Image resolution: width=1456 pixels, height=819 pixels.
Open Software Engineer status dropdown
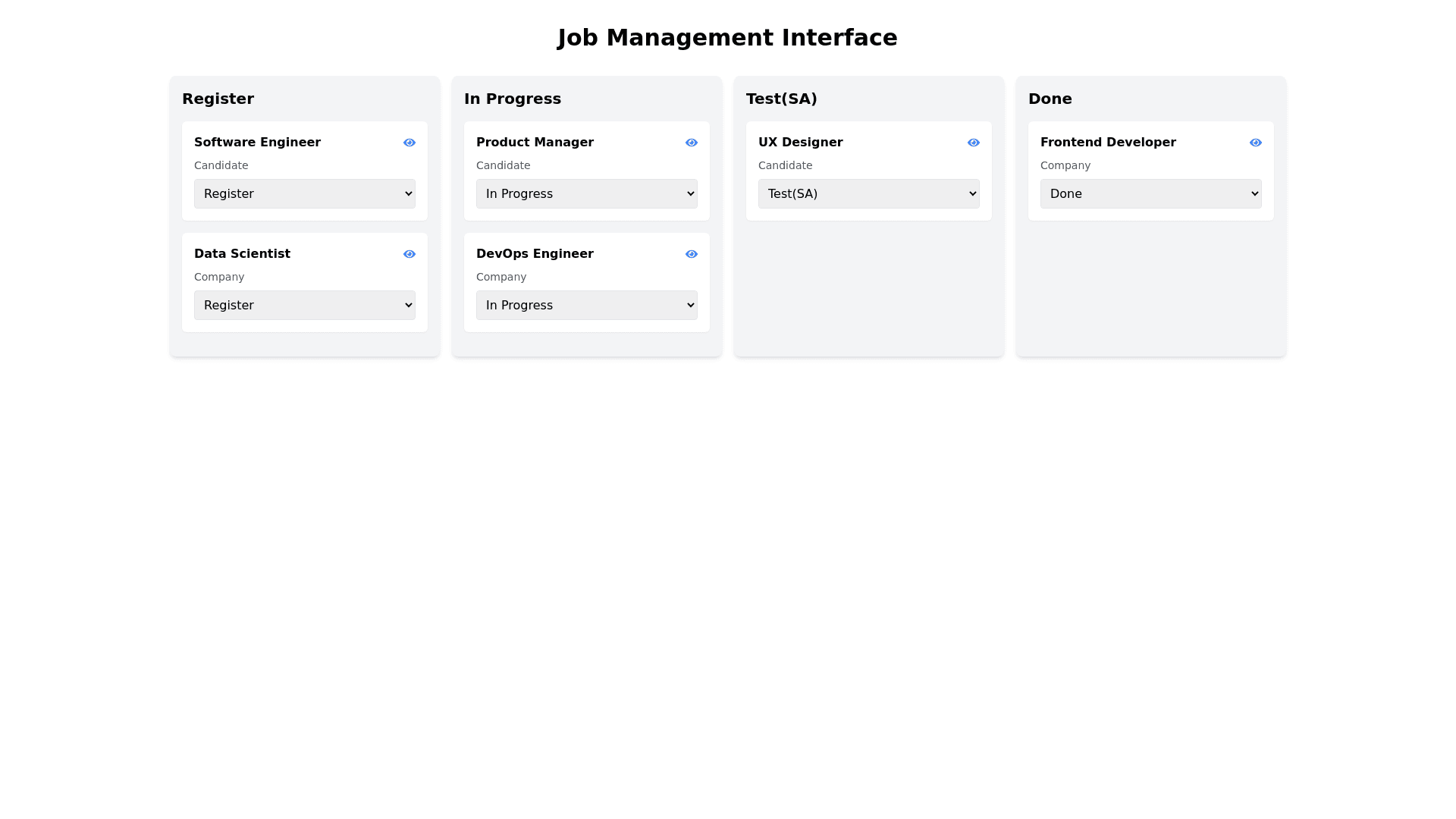(304, 193)
